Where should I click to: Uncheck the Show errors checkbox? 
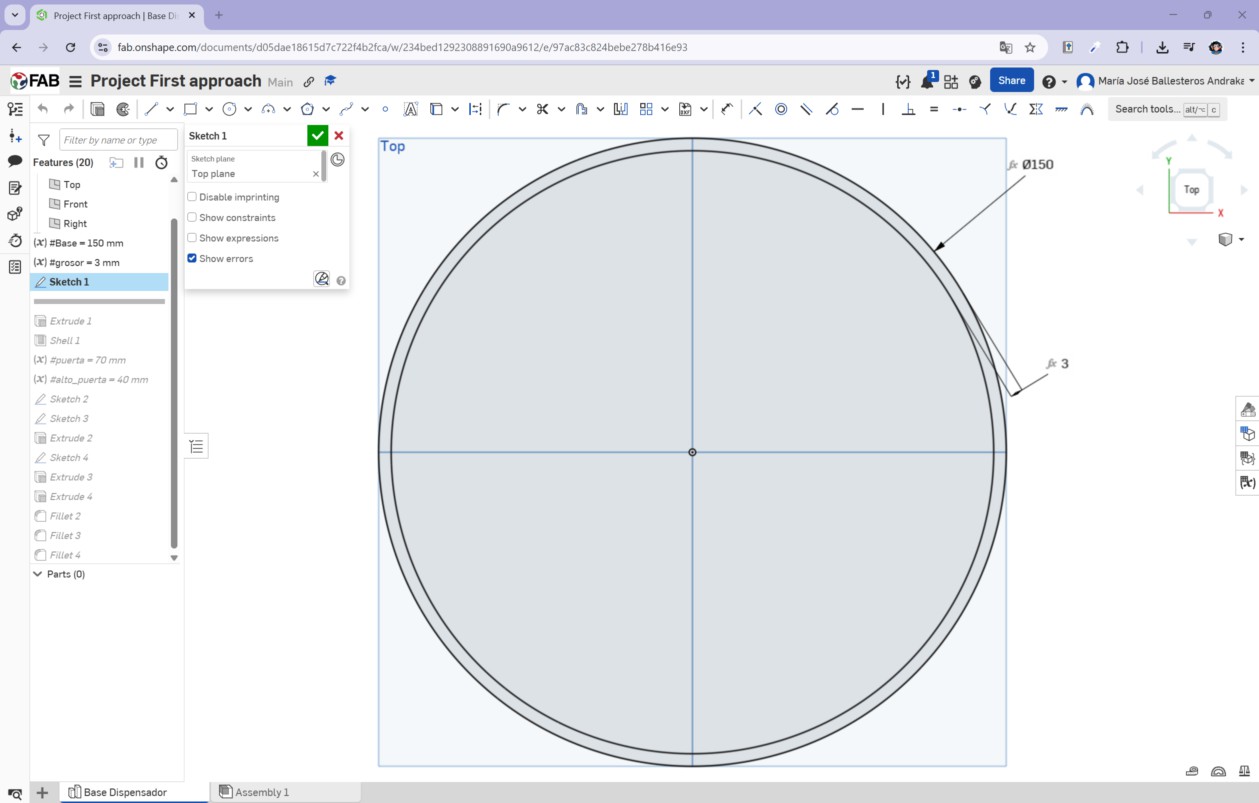192,258
